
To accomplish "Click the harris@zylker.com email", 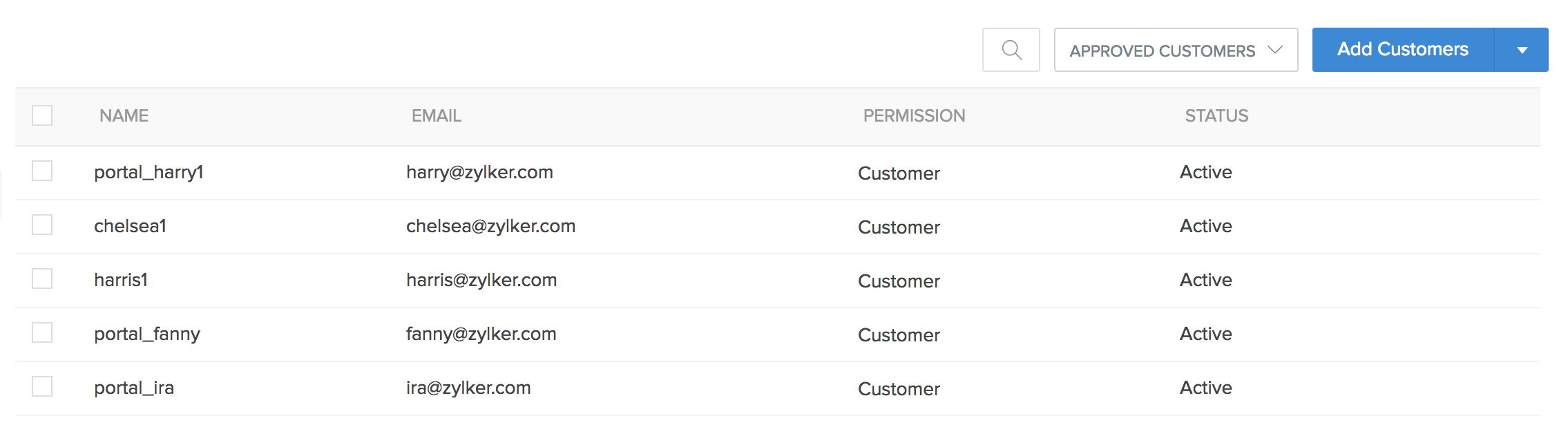I will [x=481, y=280].
